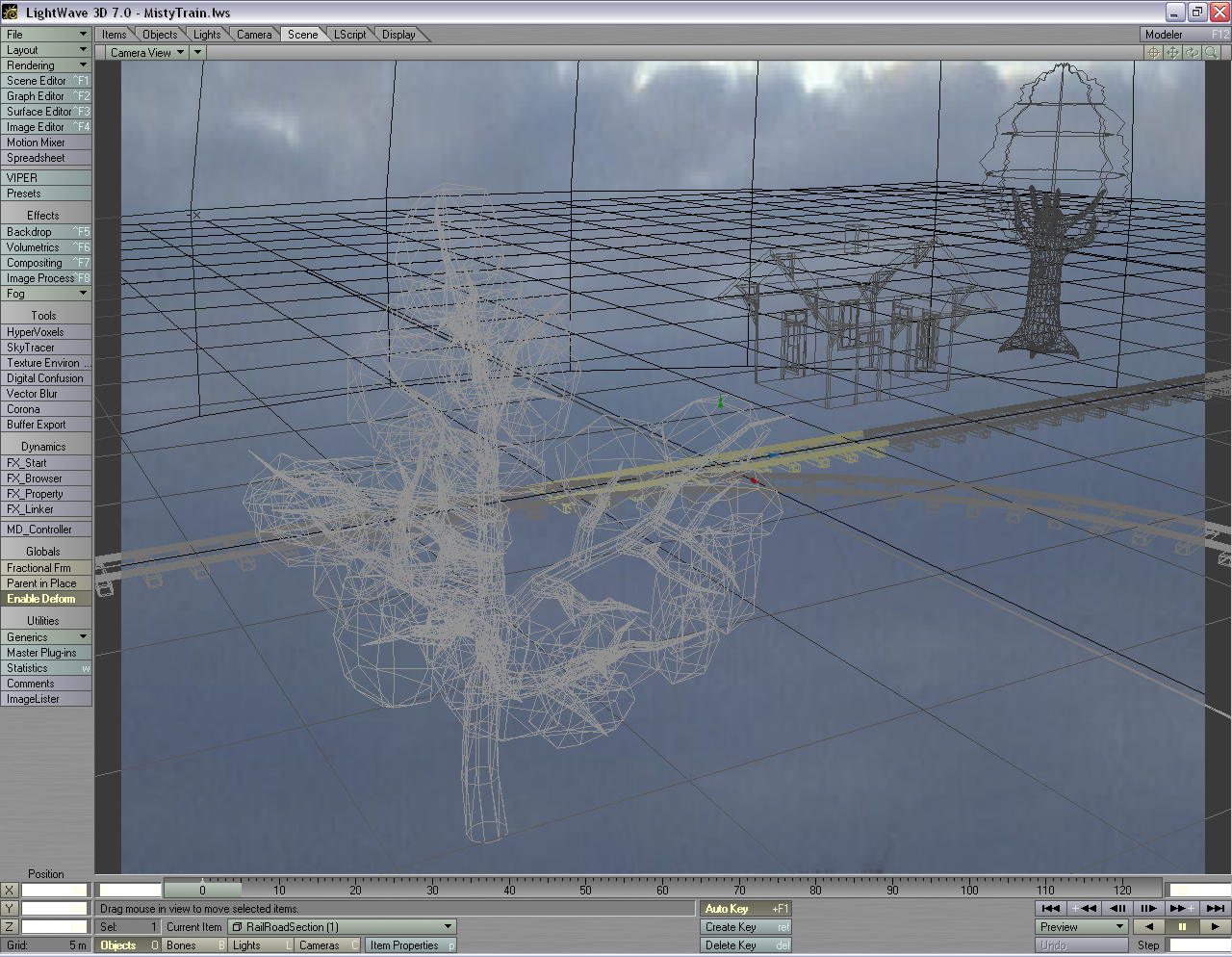Image resolution: width=1232 pixels, height=957 pixels.
Task: Switch to the Items tab
Action: [x=115, y=35]
